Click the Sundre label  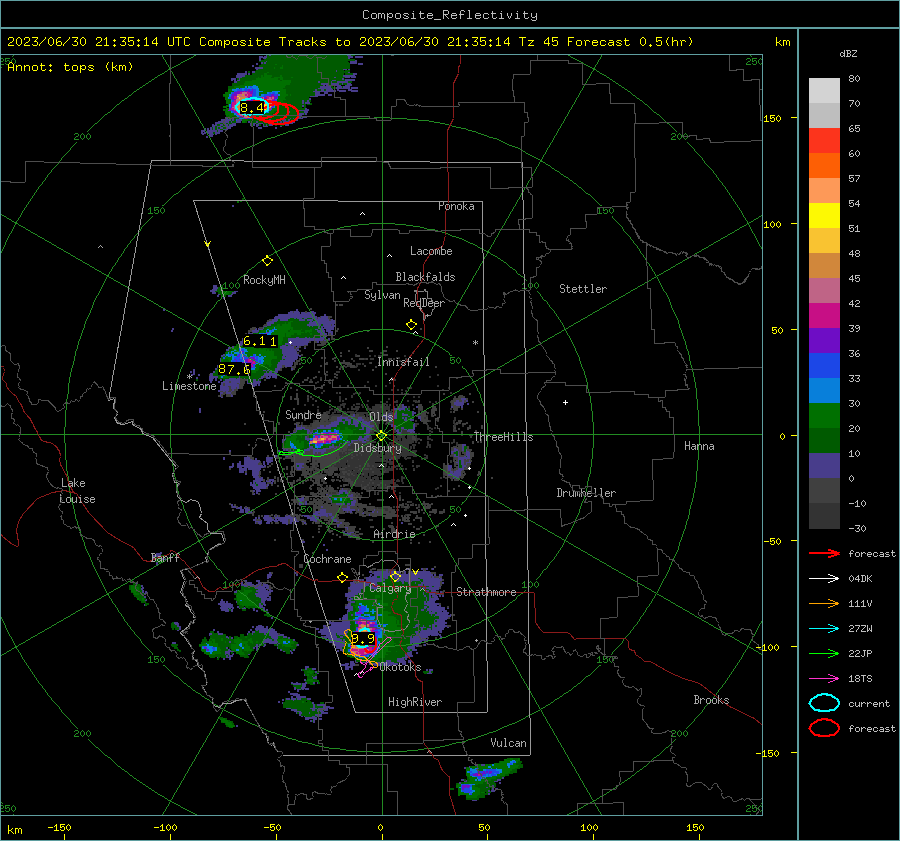coord(303,414)
